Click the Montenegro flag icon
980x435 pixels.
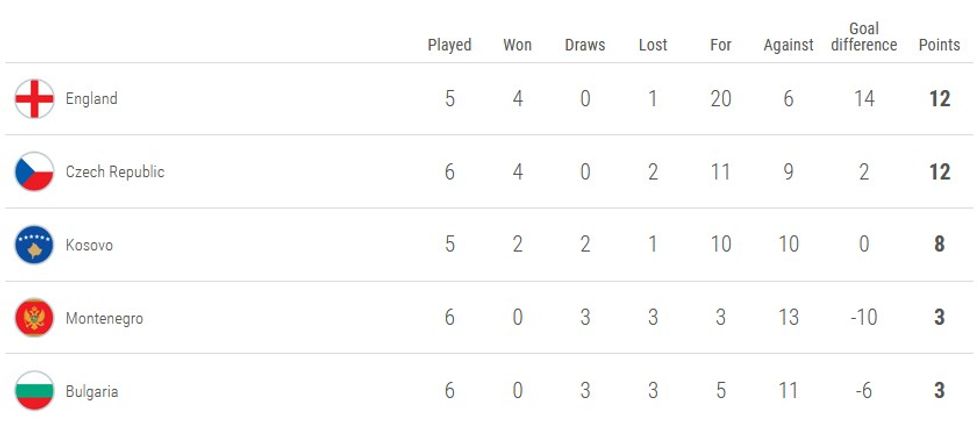point(34,318)
